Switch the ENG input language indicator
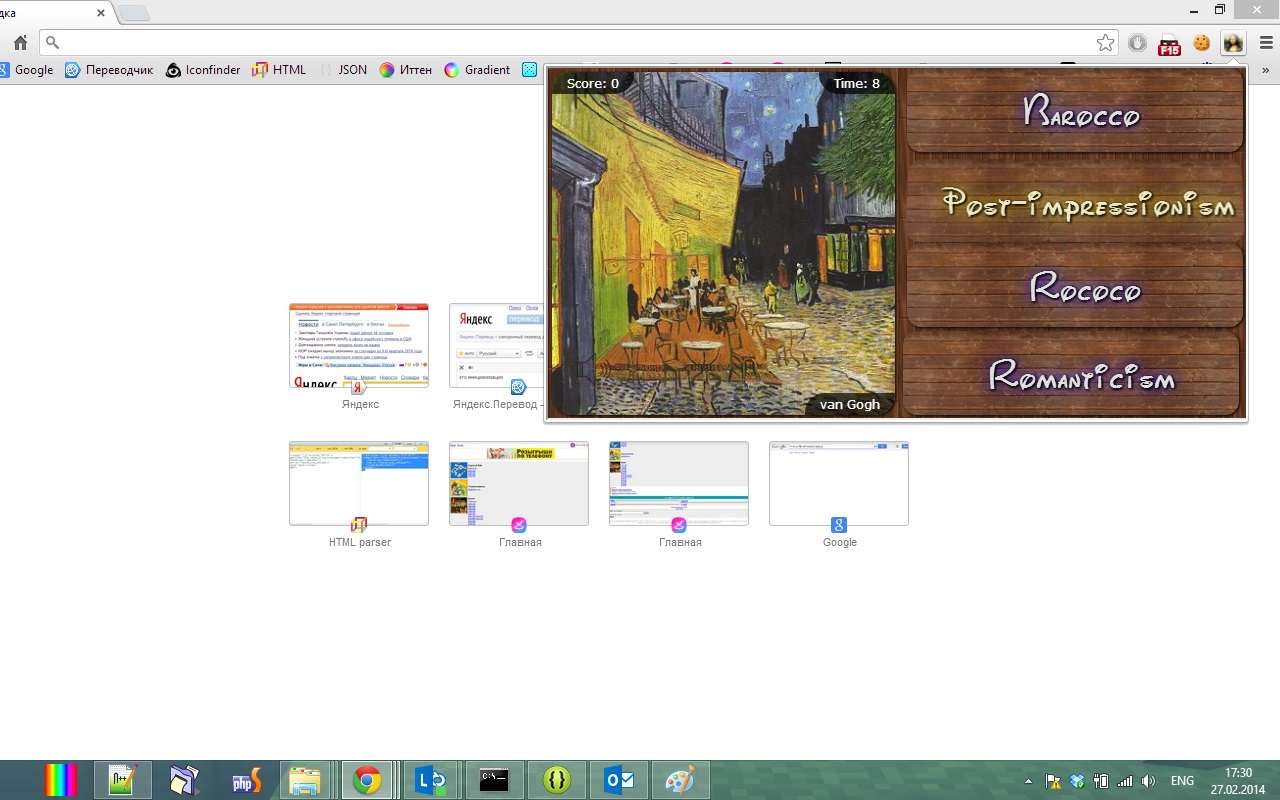1280x800 pixels. 1182,781
